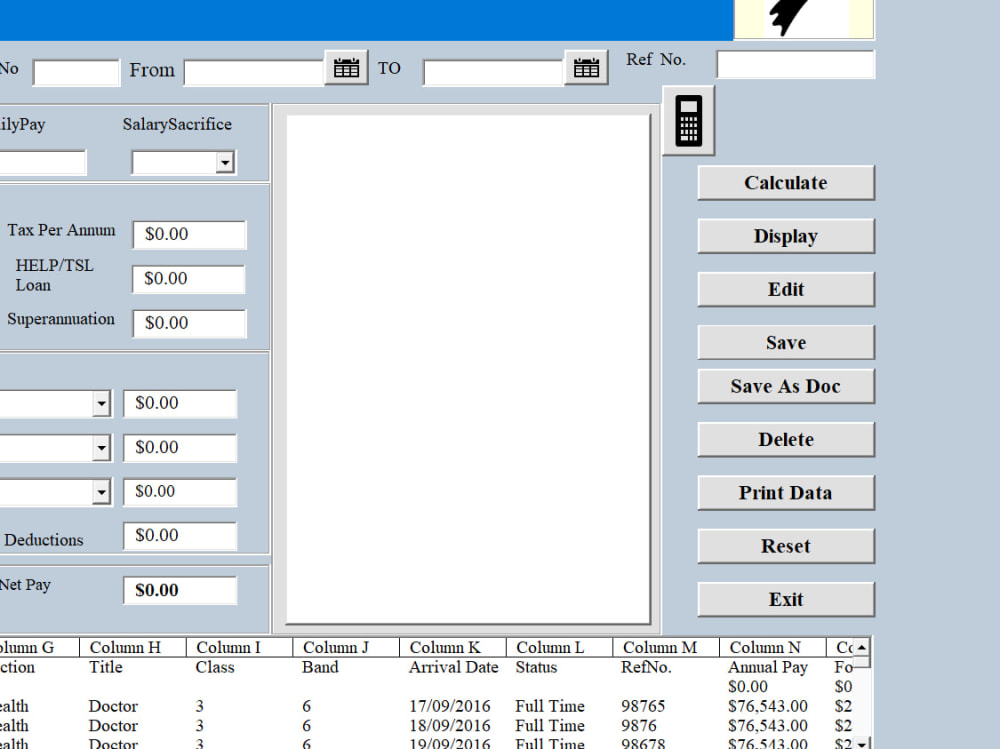Image resolution: width=1000 pixels, height=749 pixels.
Task: Select the first deduction amount field
Action: [180, 403]
